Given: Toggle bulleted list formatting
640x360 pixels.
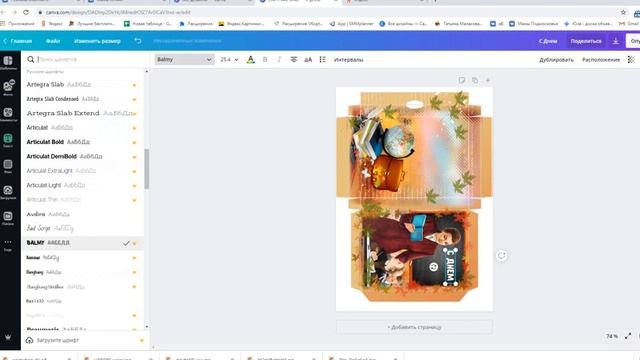Looking at the screenshot, I should [322, 60].
